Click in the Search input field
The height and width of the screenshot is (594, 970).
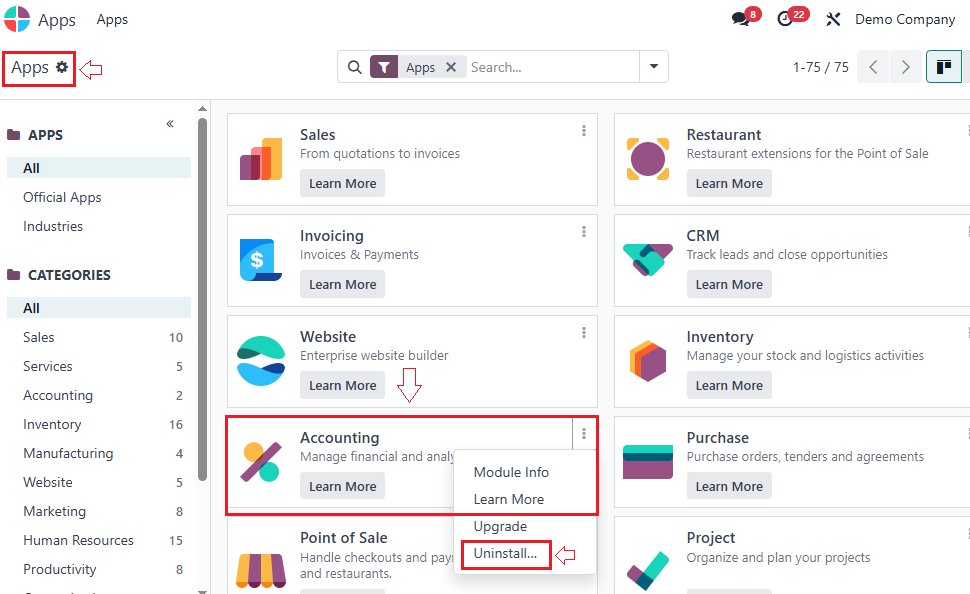tap(550, 67)
